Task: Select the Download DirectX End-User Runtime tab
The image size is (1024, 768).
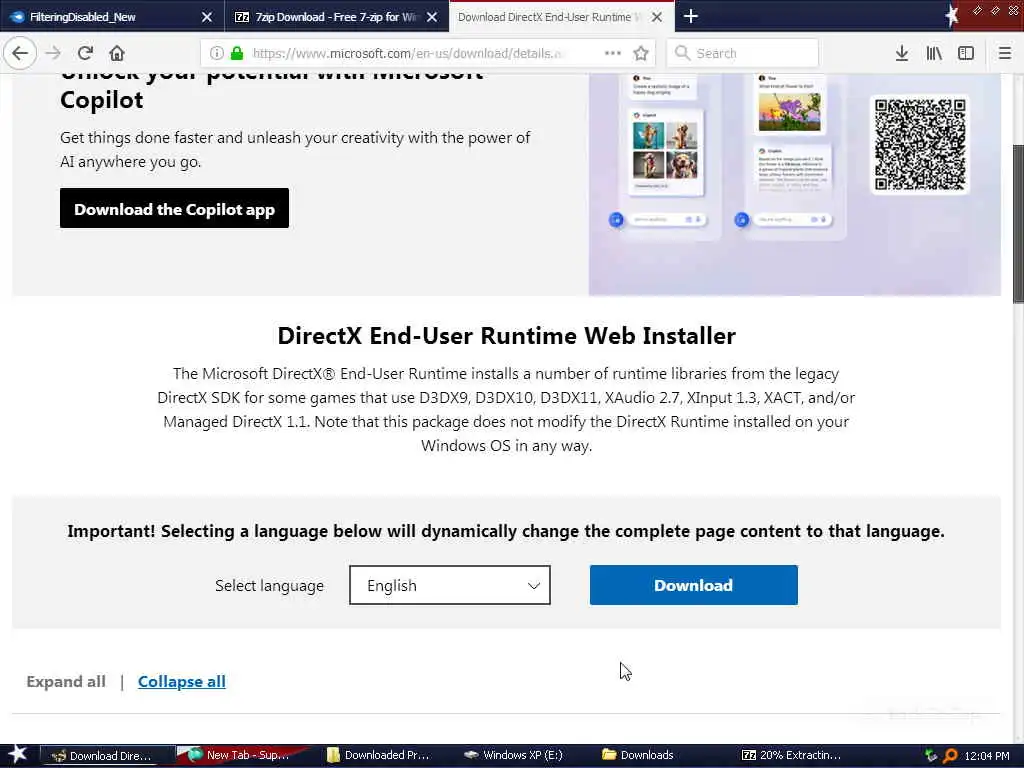Action: point(562,16)
